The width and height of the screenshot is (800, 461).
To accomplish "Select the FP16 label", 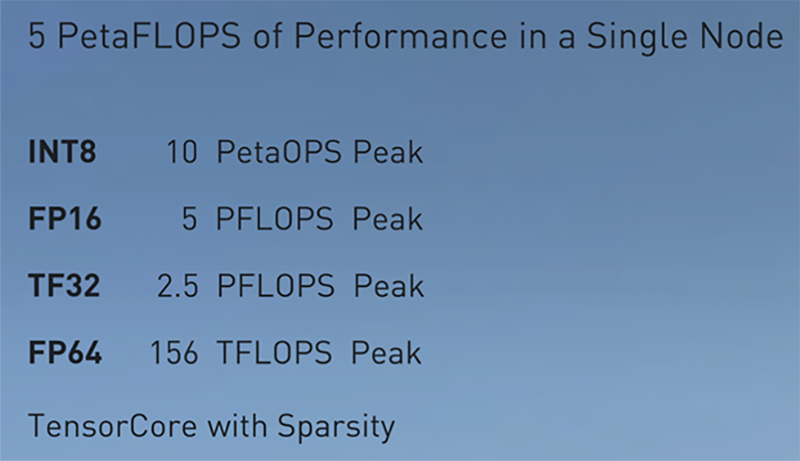I will click(65, 219).
